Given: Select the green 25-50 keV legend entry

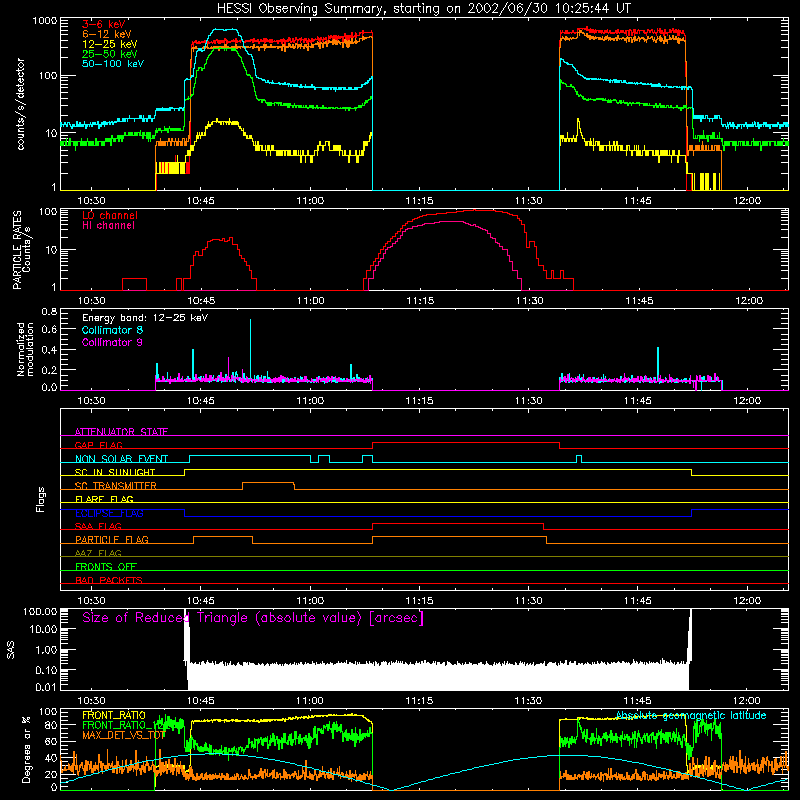Looking at the screenshot, I should point(110,54).
